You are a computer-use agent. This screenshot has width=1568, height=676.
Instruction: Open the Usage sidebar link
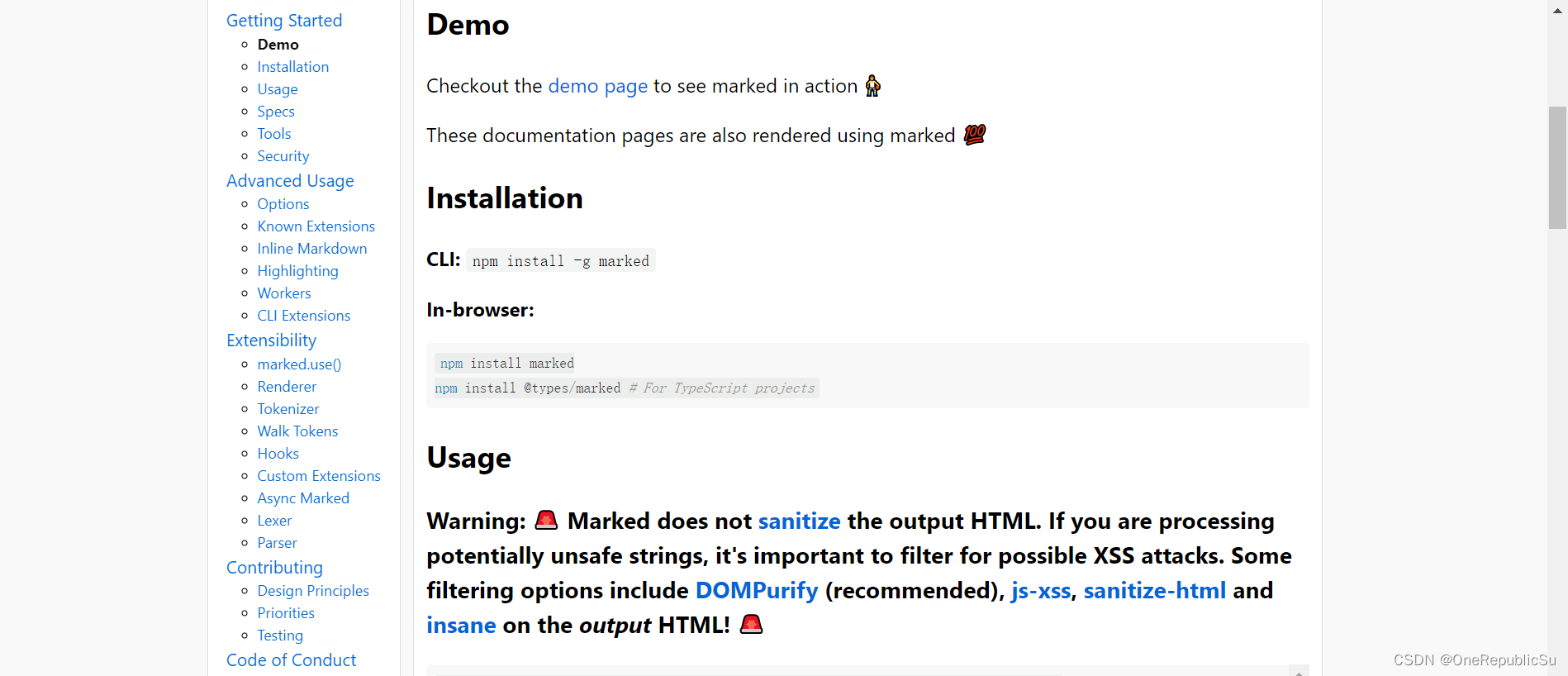278,89
